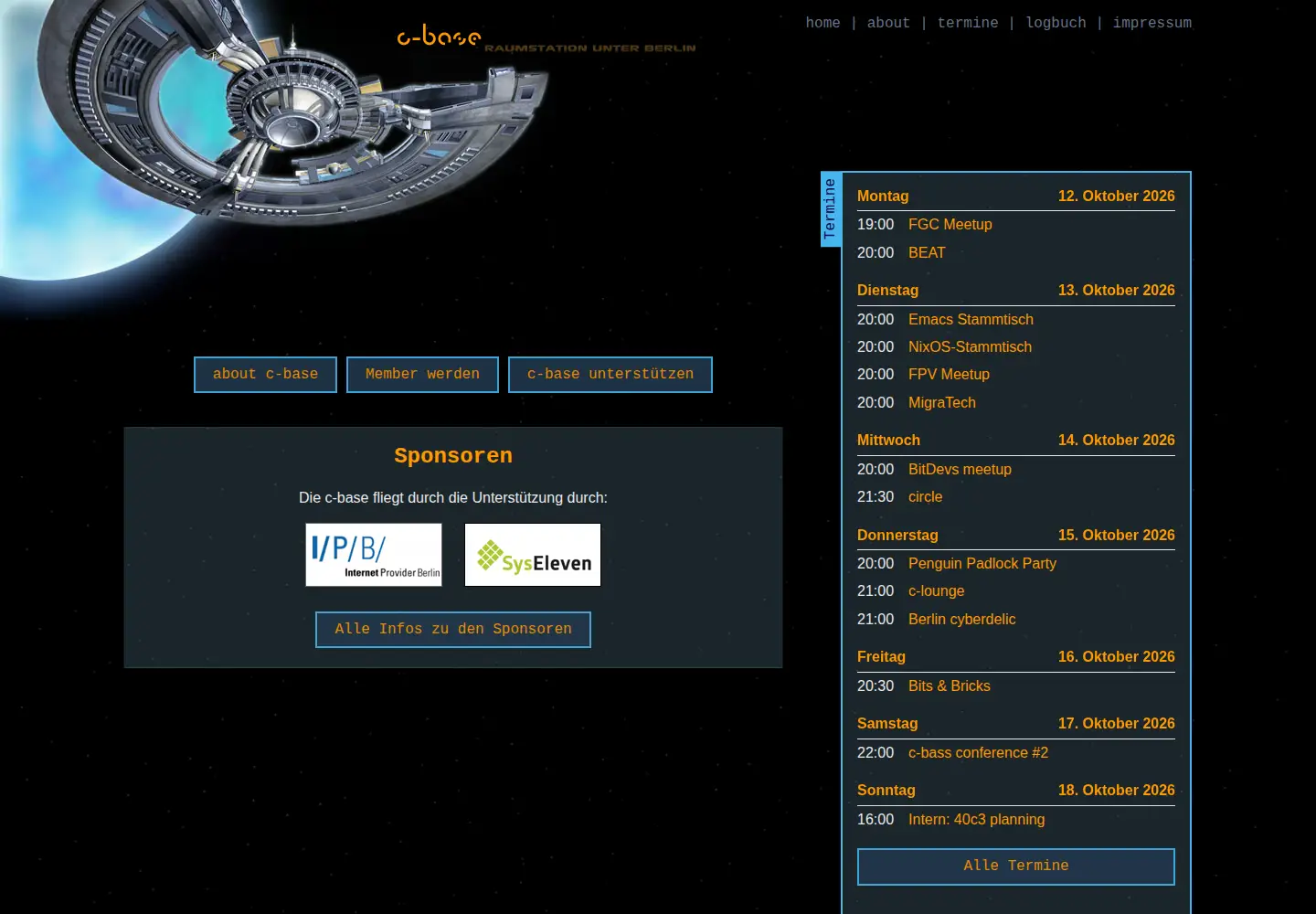Click the Donnerstag day heading
The image size is (1316, 914).
pyautogui.click(x=897, y=536)
